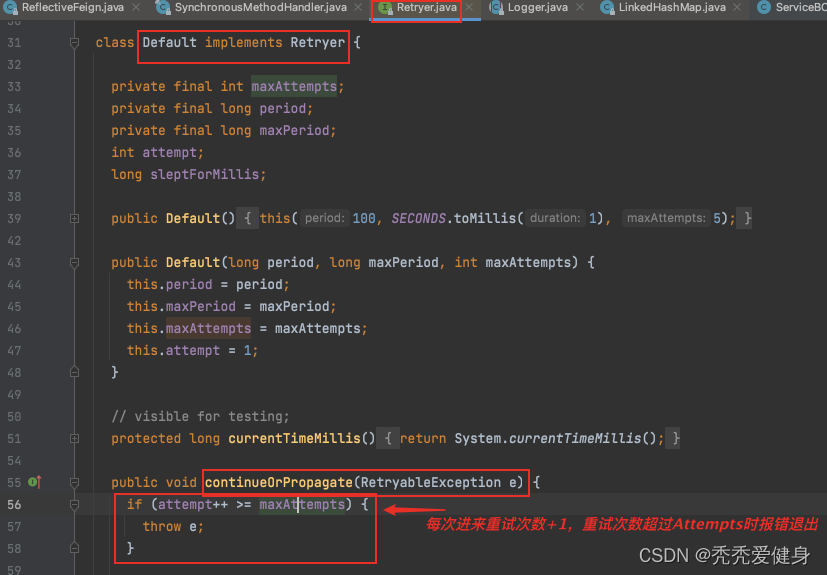Click the Retryer.java interface file icon
The height and width of the screenshot is (575, 827).
click(386, 7)
